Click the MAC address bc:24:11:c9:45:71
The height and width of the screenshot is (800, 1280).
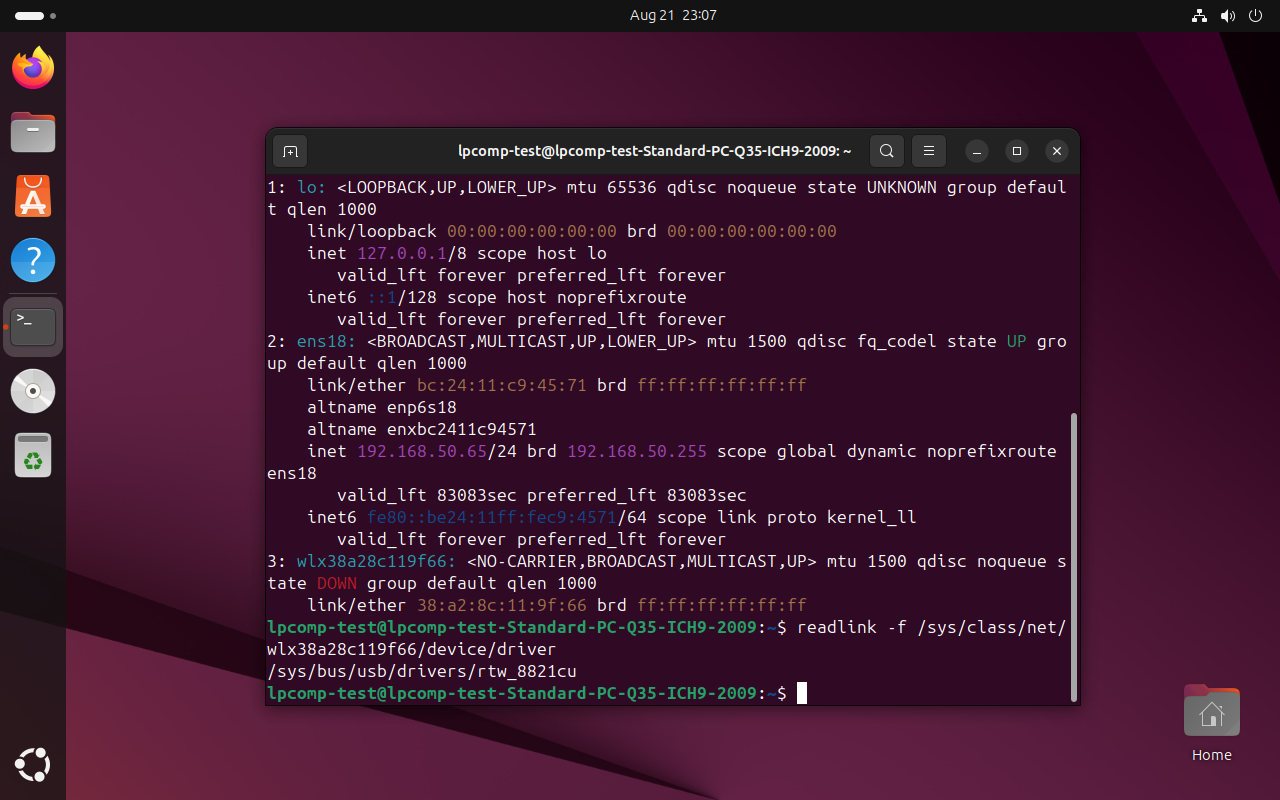502,385
